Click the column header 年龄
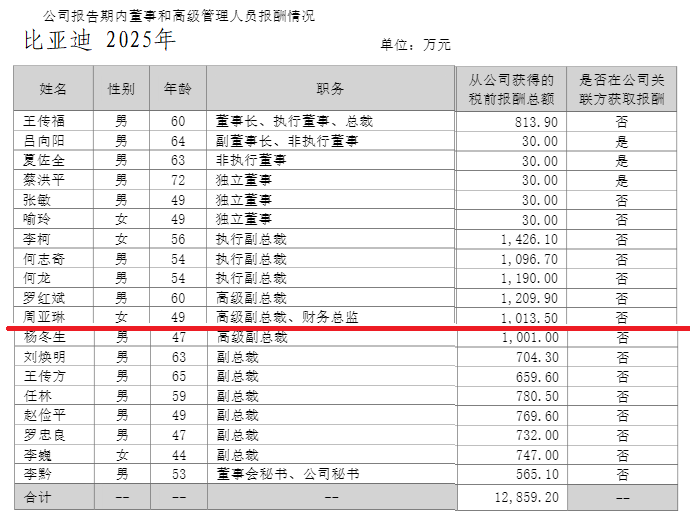This screenshot has height=524, width=690. click(x=178, y=89)
